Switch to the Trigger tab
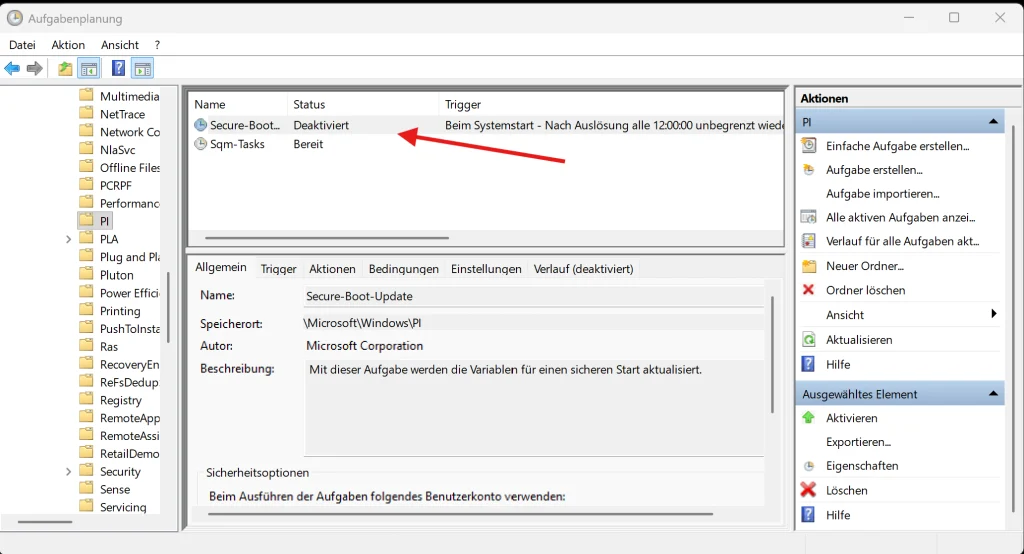This screenshot has width=1024, height=554. pos(278,269)
